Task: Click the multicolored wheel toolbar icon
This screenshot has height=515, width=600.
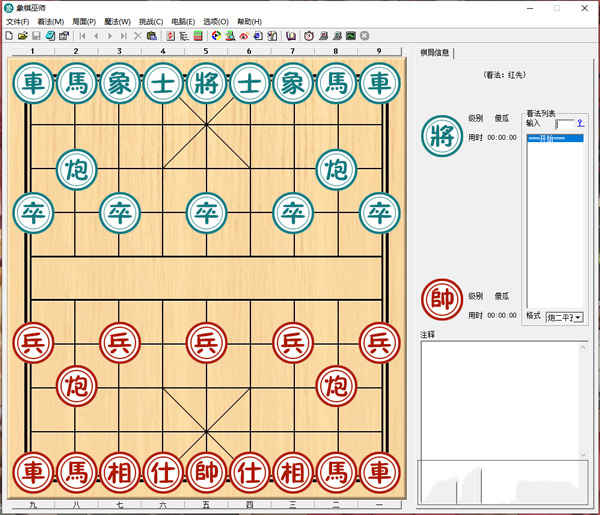Action: click(216, 36)
